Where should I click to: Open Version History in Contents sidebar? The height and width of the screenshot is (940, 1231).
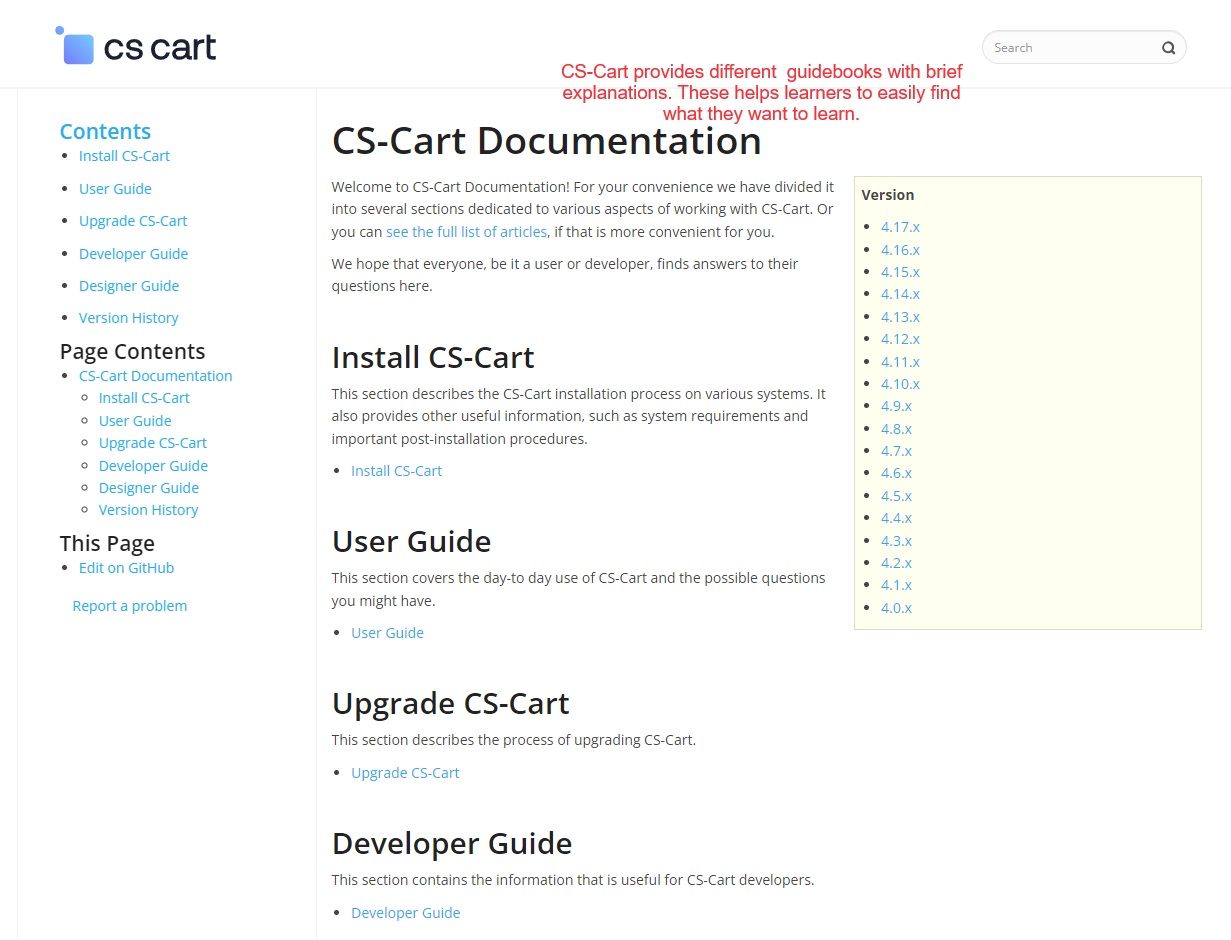128,318
